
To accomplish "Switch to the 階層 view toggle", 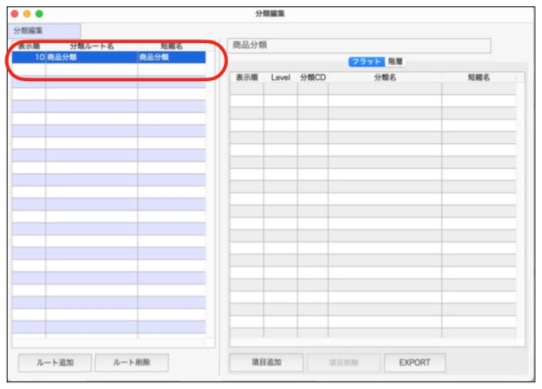I will [x=395, y=62].
